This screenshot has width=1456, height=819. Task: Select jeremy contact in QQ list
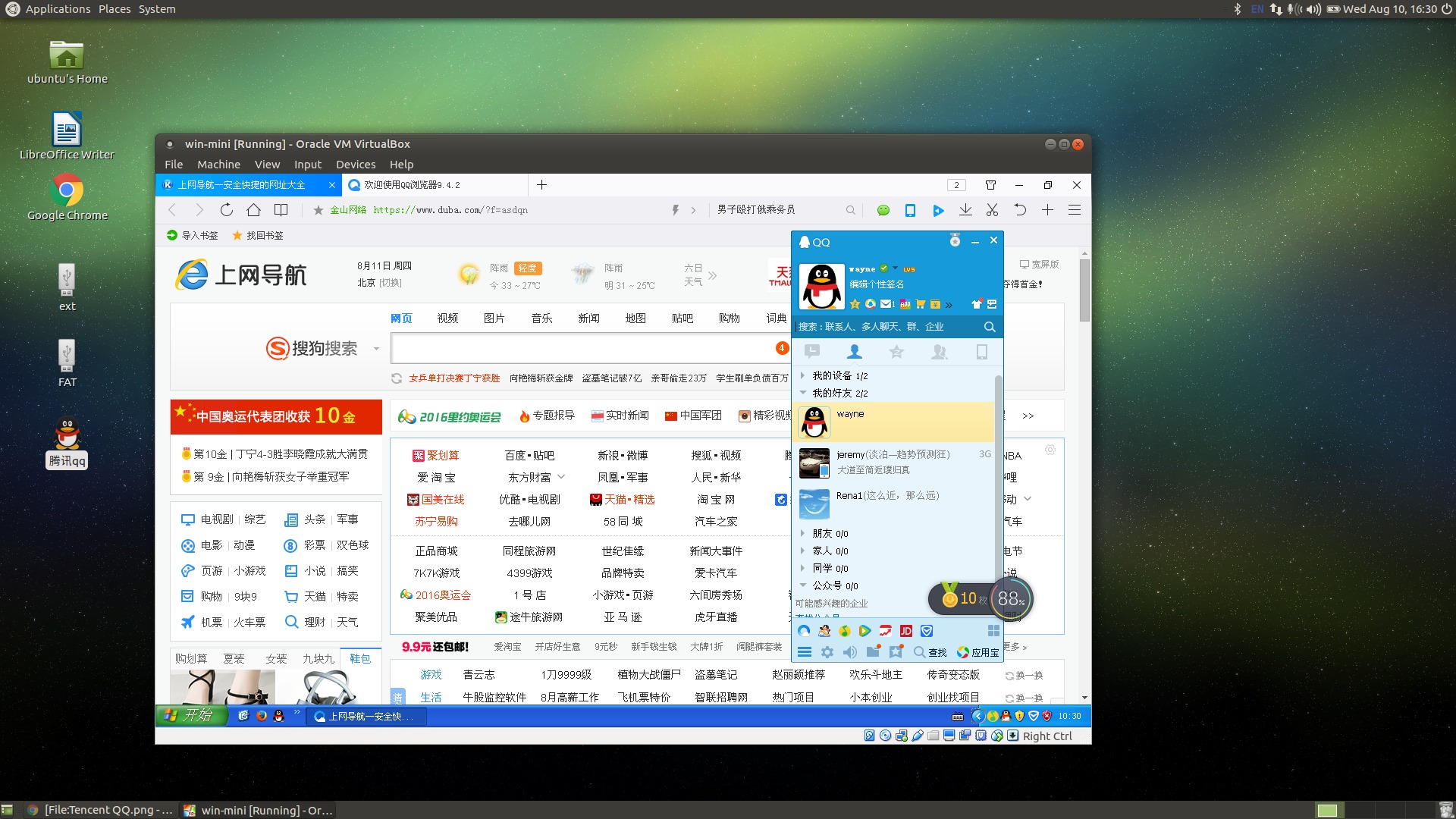(x=895, y=463)
